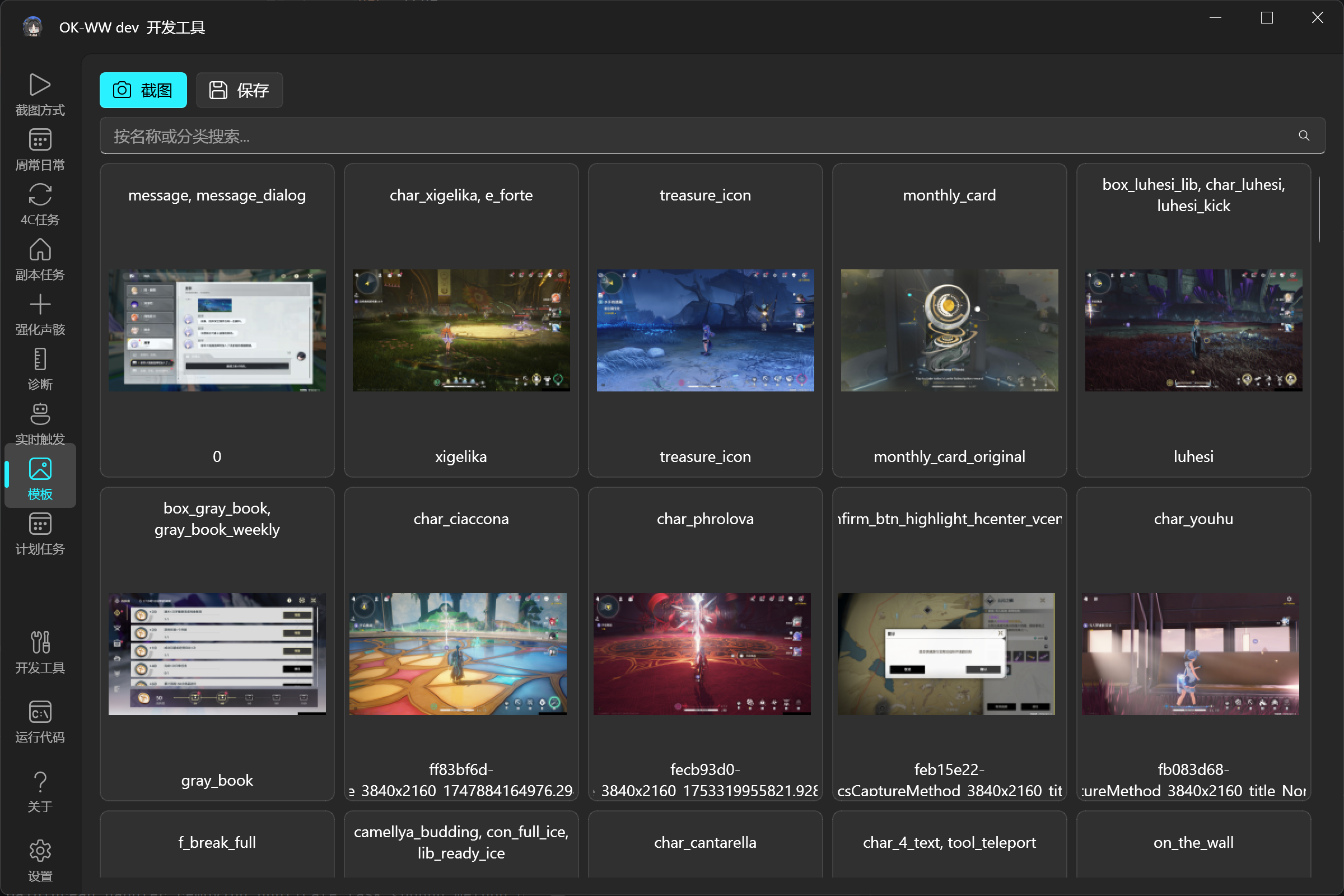Image resolution: width=1344 pixels, height=896 pixels.
Task: Click 'box_luhesi_lib, char_luhesi, luhesi_kick' title
Action: (1194, 195)
